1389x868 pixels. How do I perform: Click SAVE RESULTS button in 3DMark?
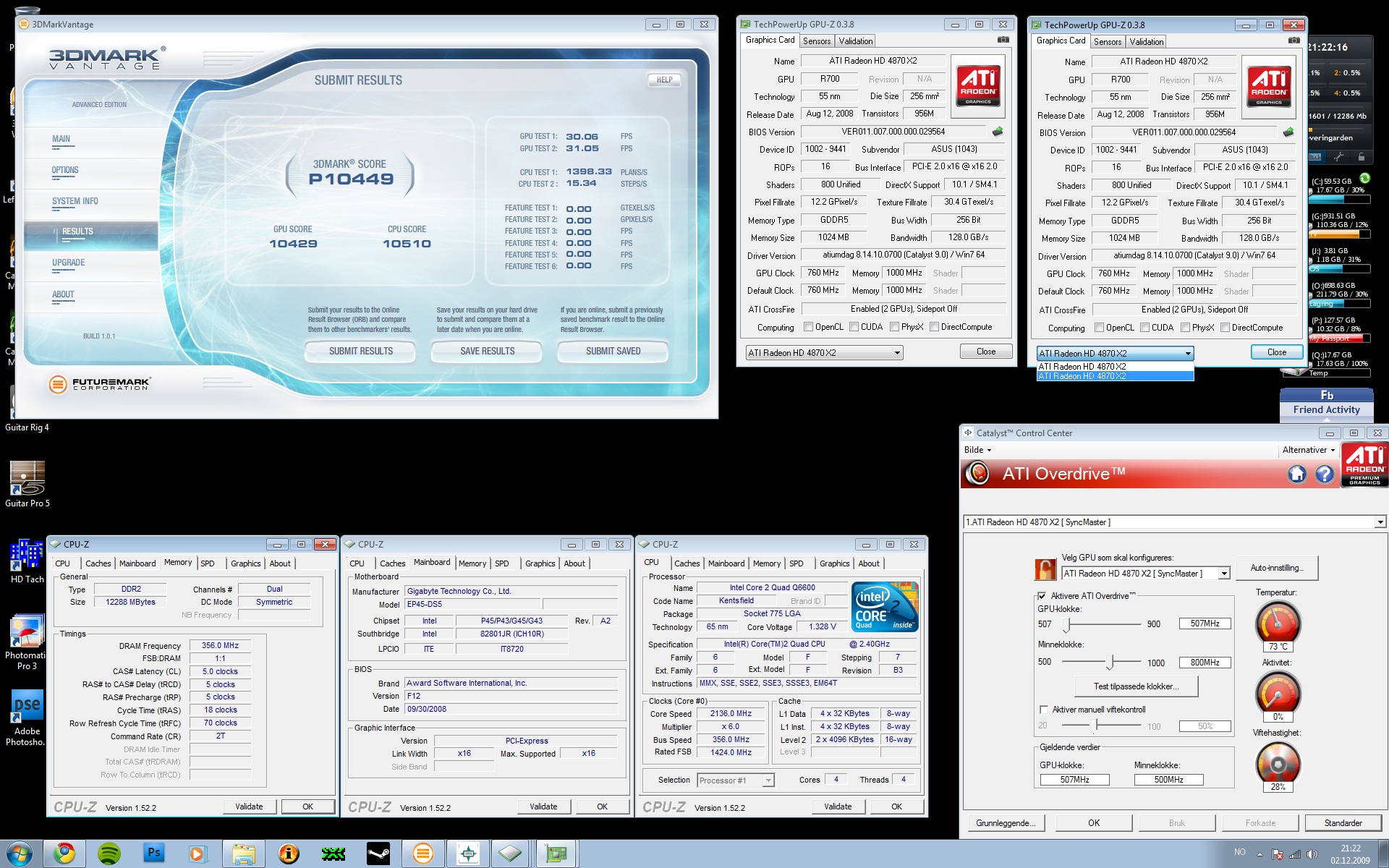point(487,352)
